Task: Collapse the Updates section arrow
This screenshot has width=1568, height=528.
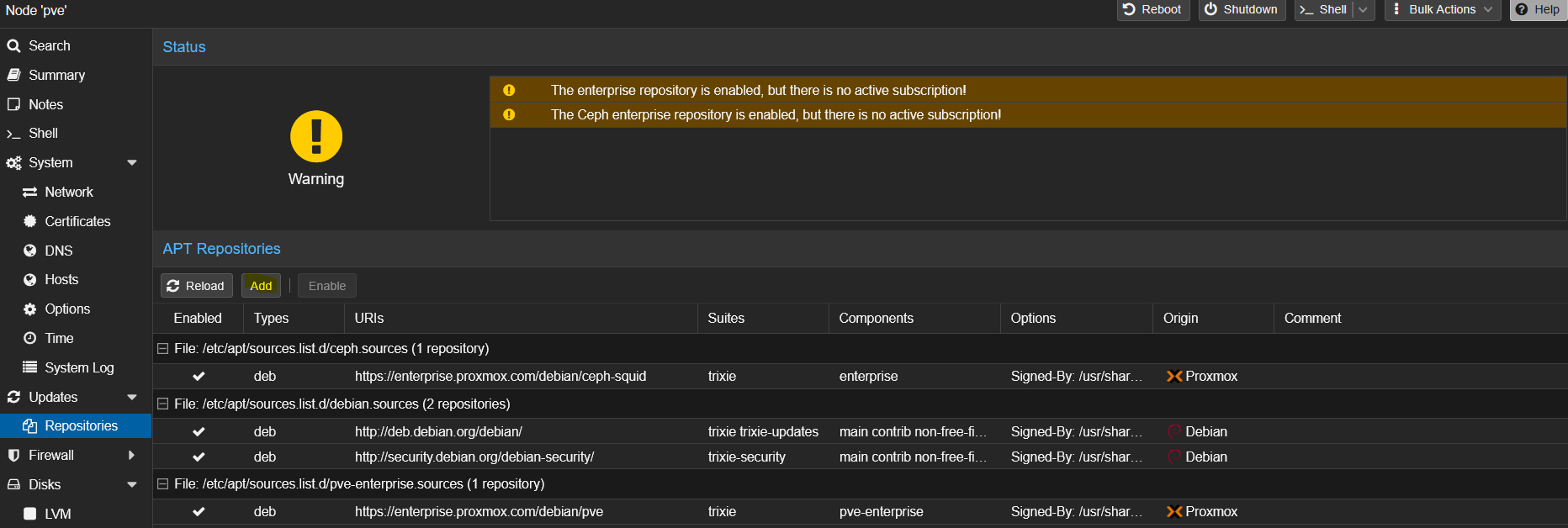Action: coord(132,397)
